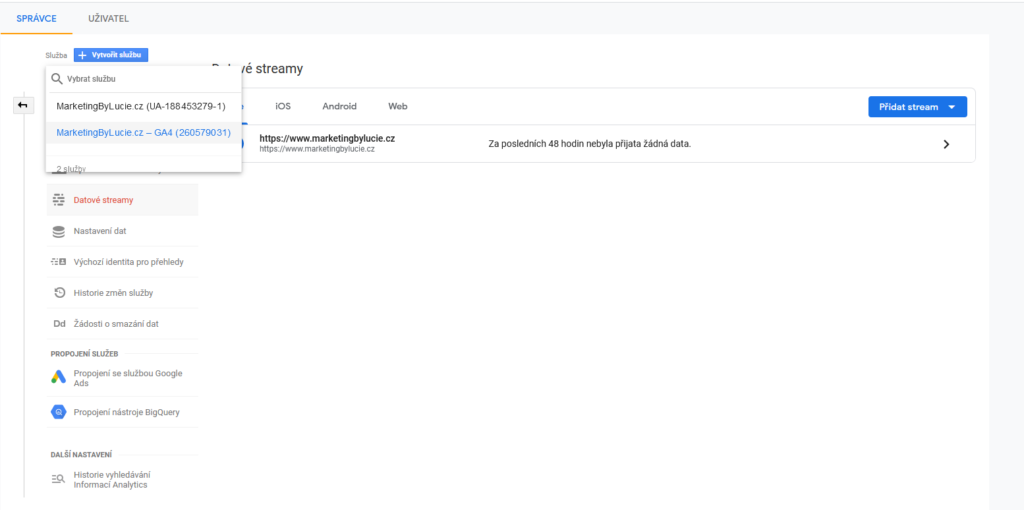
Task: Open Historie změn služby
Action: (x=122, y=293)
